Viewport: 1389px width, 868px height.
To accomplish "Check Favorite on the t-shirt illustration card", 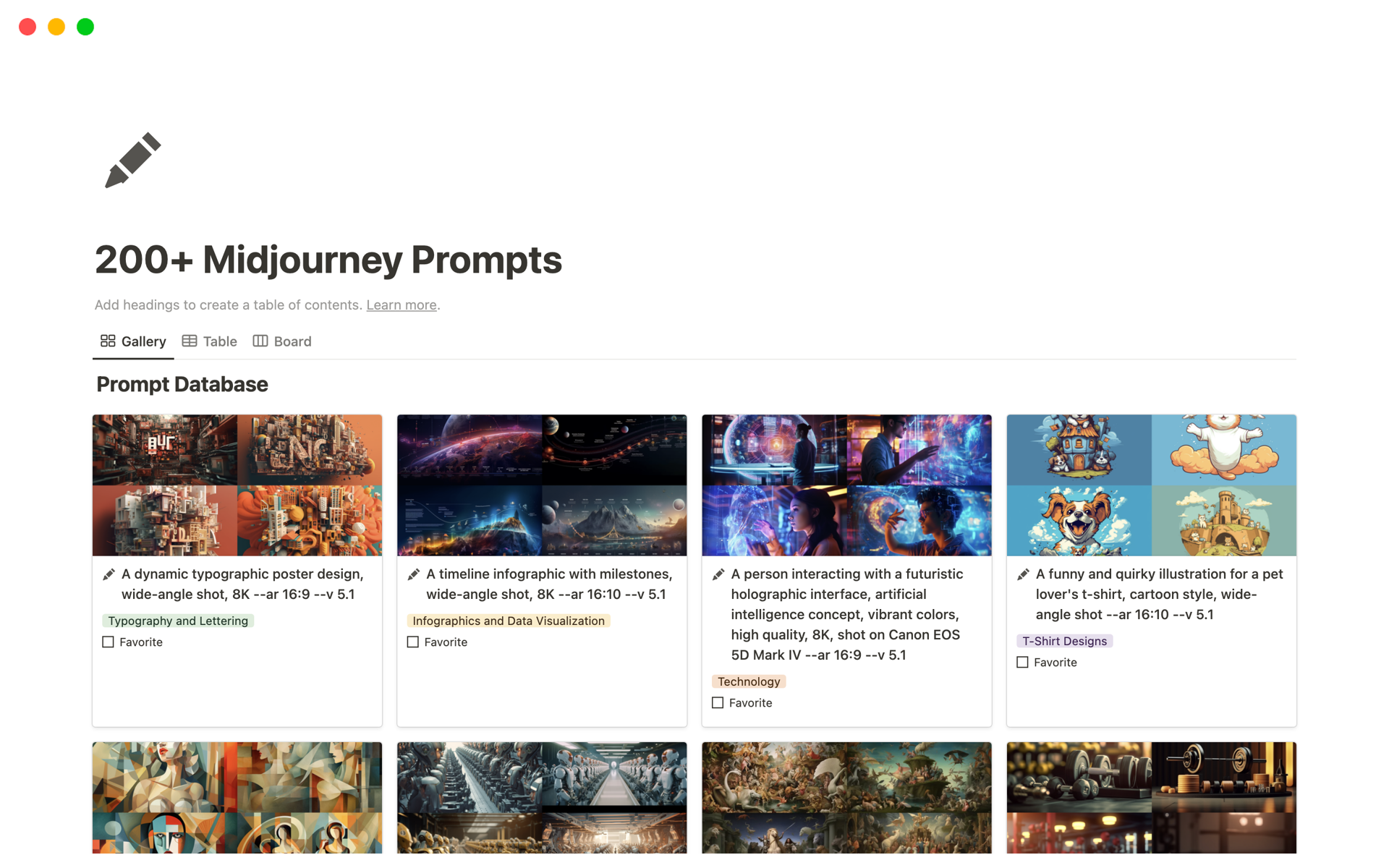I will [1022, 662].
